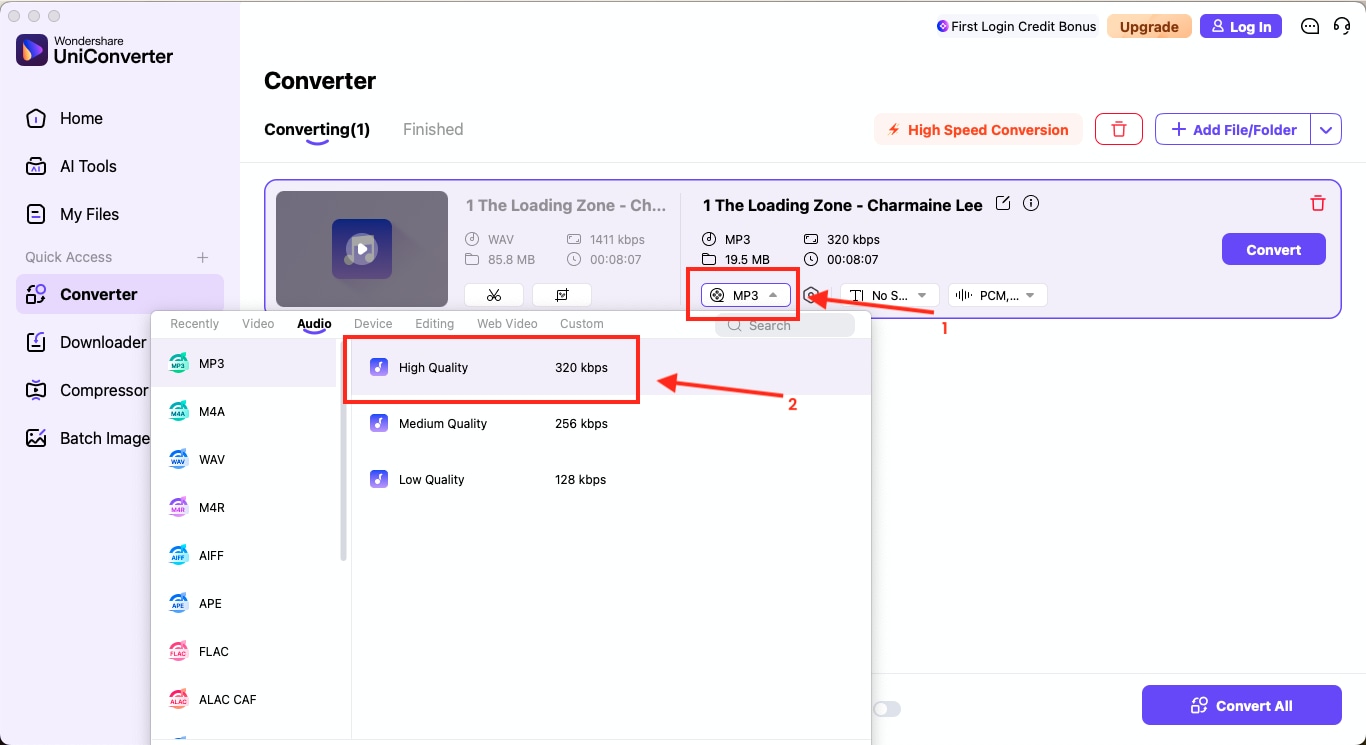Open the Editing format tab

click(435, 324)
